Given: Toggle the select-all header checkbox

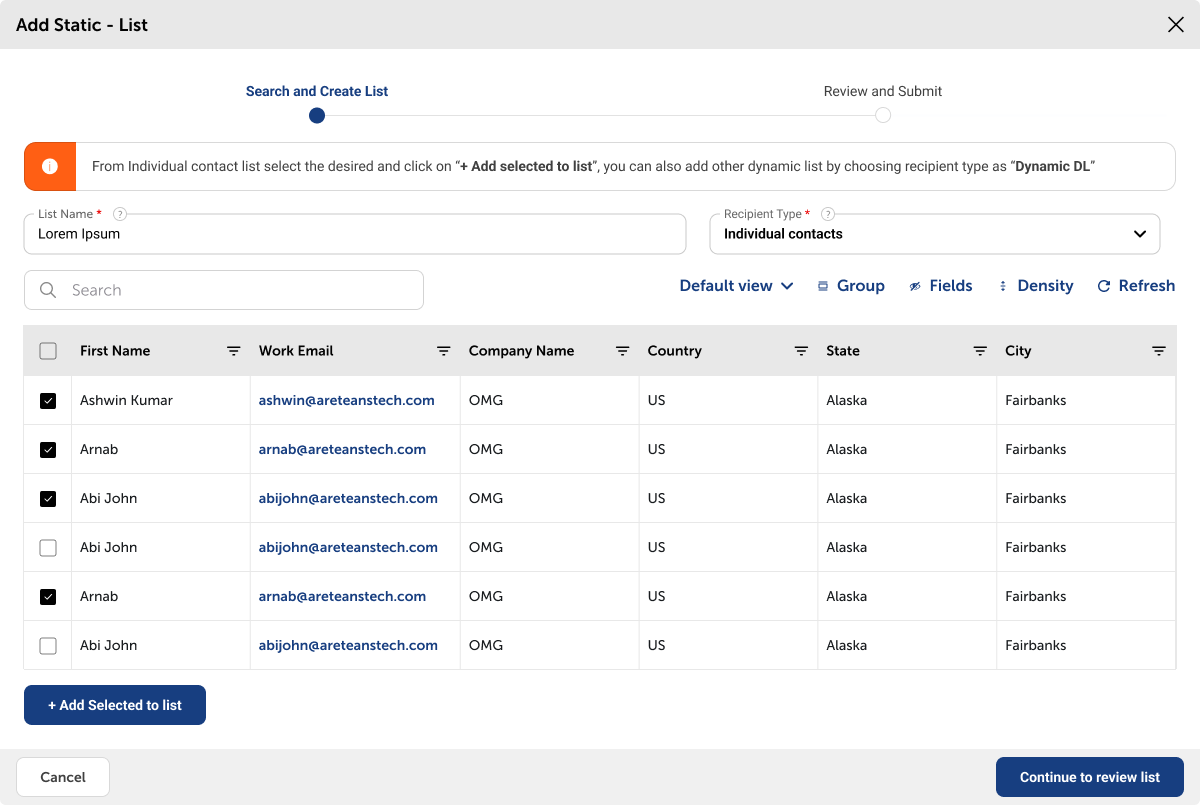Looking at the screenshot, I should [x=48, y=351].
